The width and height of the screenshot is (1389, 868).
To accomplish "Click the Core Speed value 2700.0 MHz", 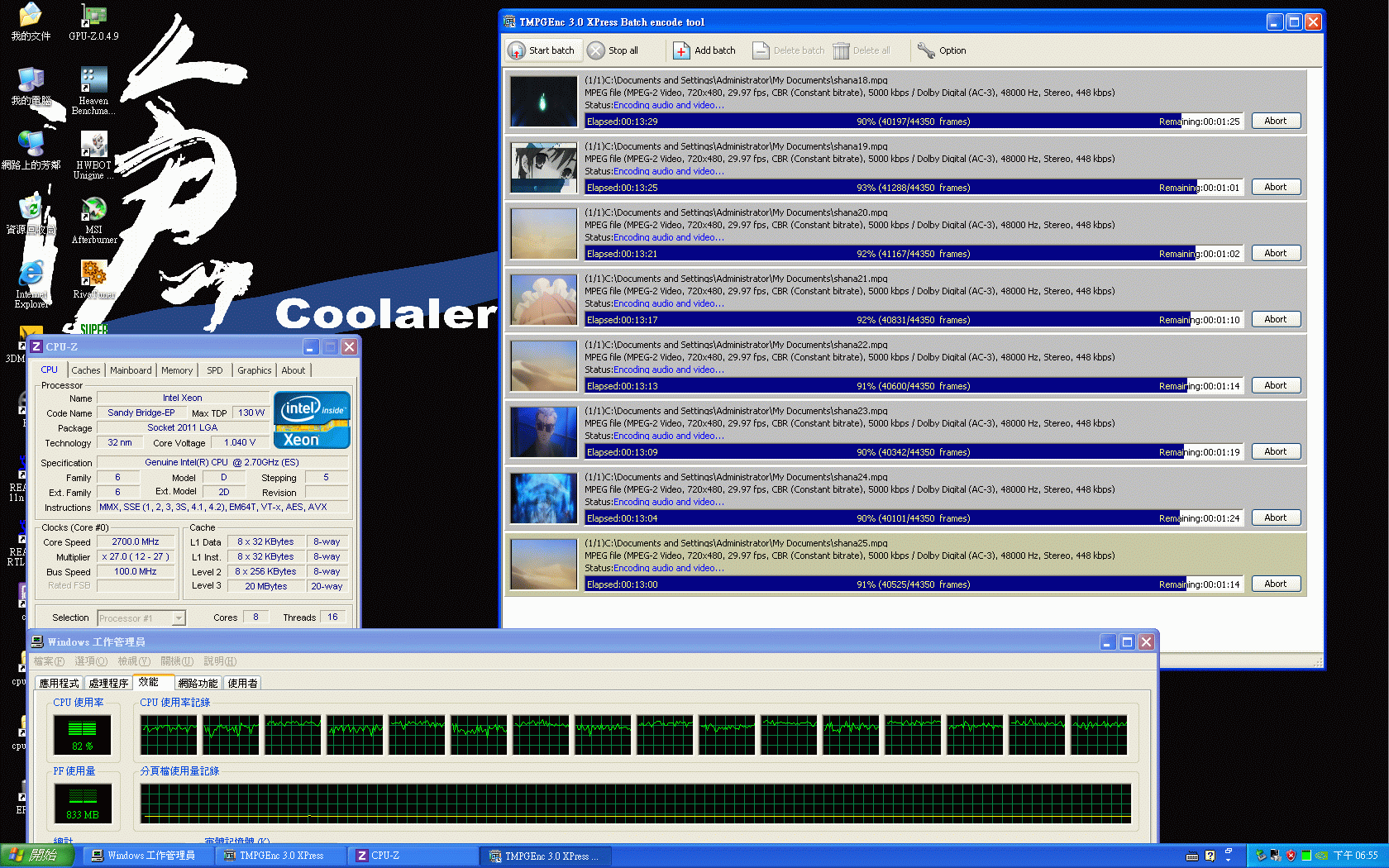I will (x=136, y=542).
